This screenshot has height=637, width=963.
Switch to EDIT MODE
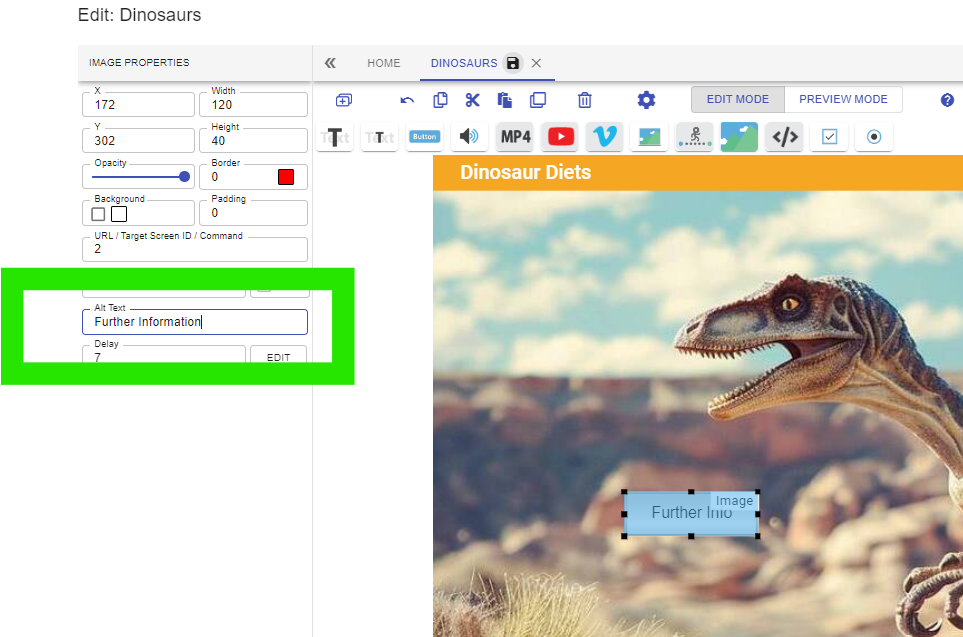738,99
